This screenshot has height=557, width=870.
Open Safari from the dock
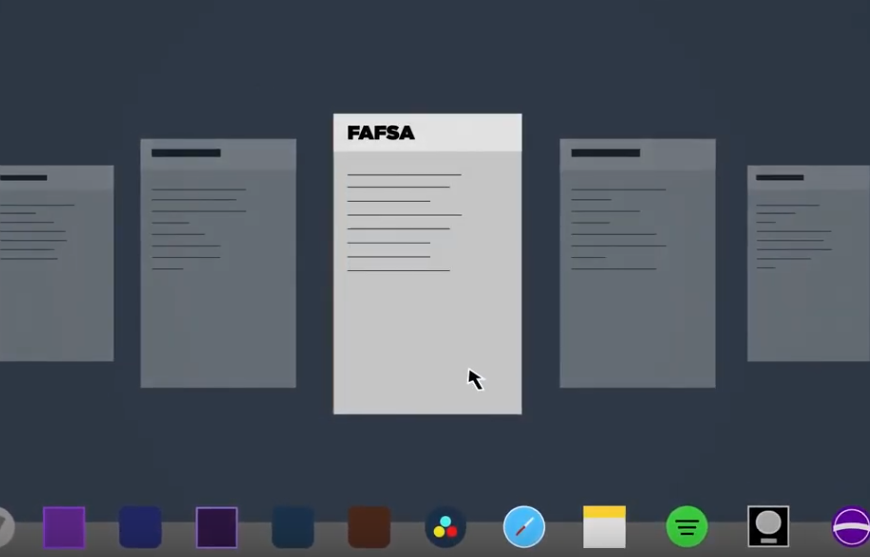click(524, 527)
